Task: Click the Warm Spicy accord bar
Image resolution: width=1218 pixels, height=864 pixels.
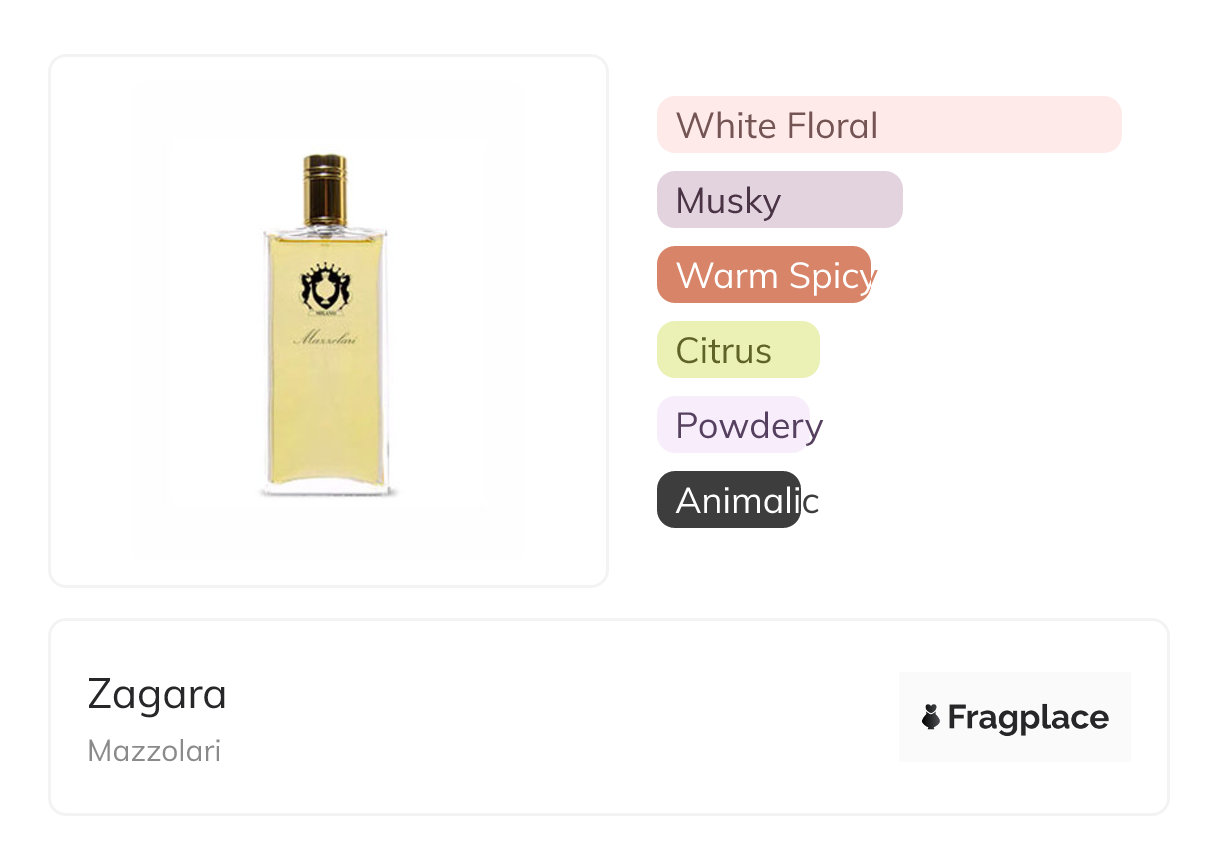Action: pyautogui.click(x=764, y=275)
